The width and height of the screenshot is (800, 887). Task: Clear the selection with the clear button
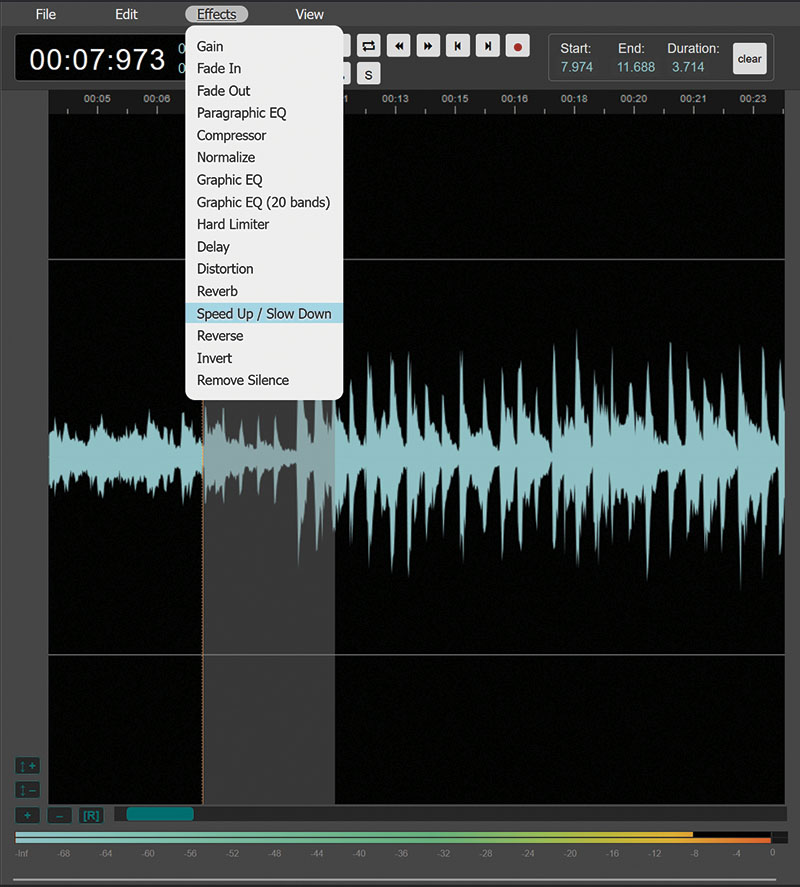749,59
